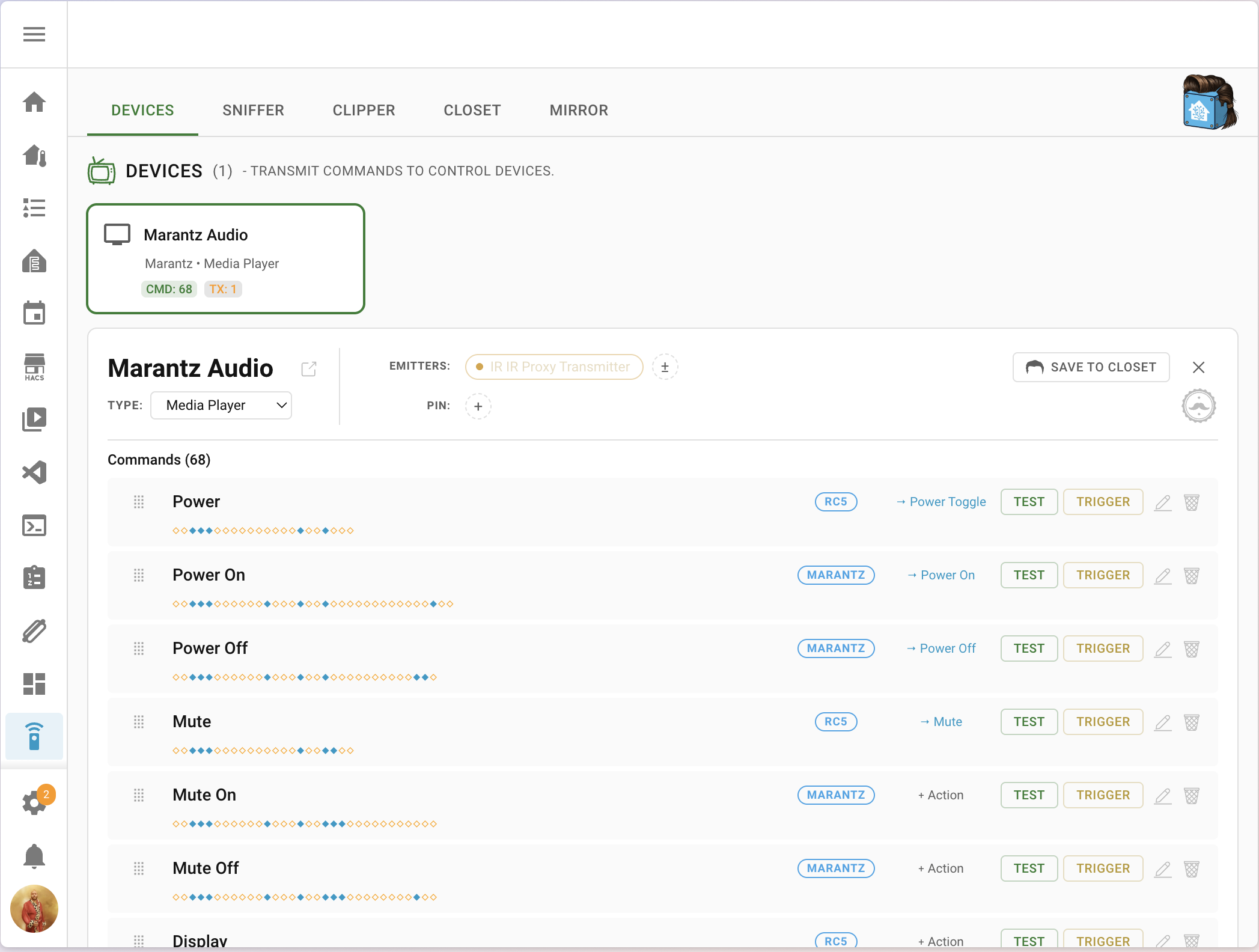Screen dimensions: 1259x952
Task: Open the dashboards grid sidebar icon
Action: (34, 684)
